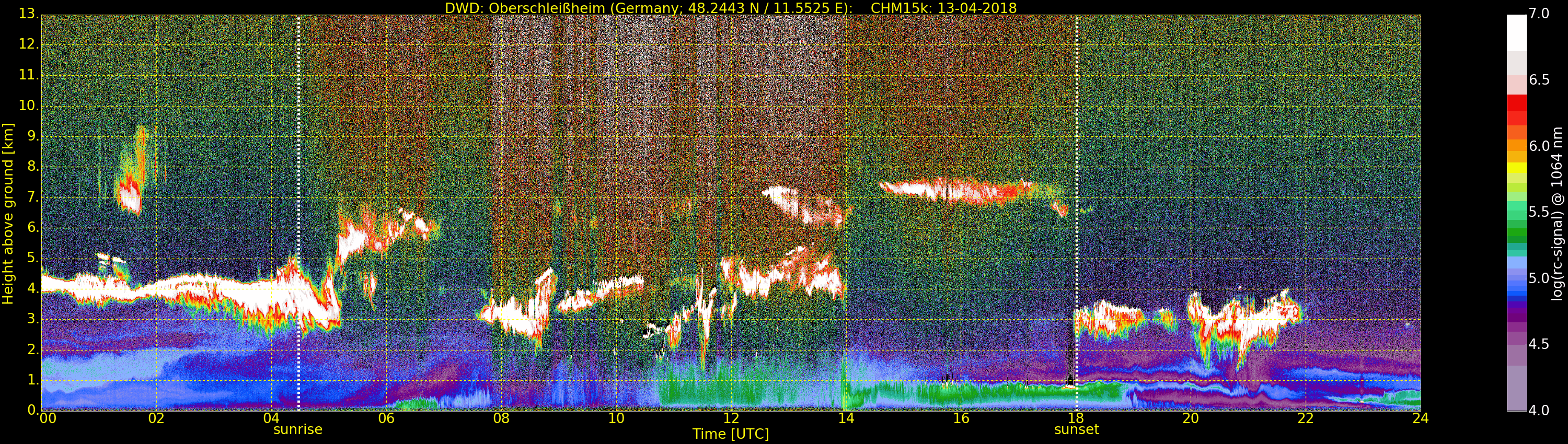Click the x-axis tick label '20'
This screenshot has height=444, width=1568.
(x=1191, y=418)
